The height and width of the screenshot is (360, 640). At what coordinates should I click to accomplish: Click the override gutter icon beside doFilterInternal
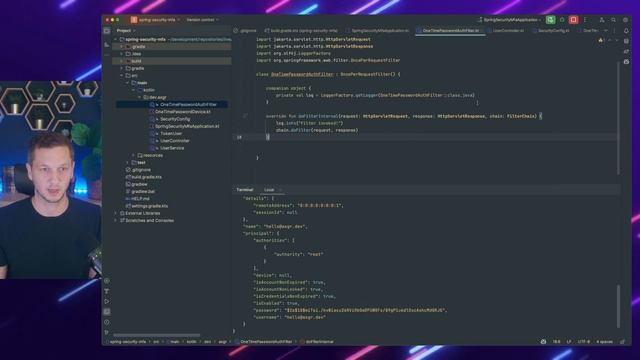point(245,116)
